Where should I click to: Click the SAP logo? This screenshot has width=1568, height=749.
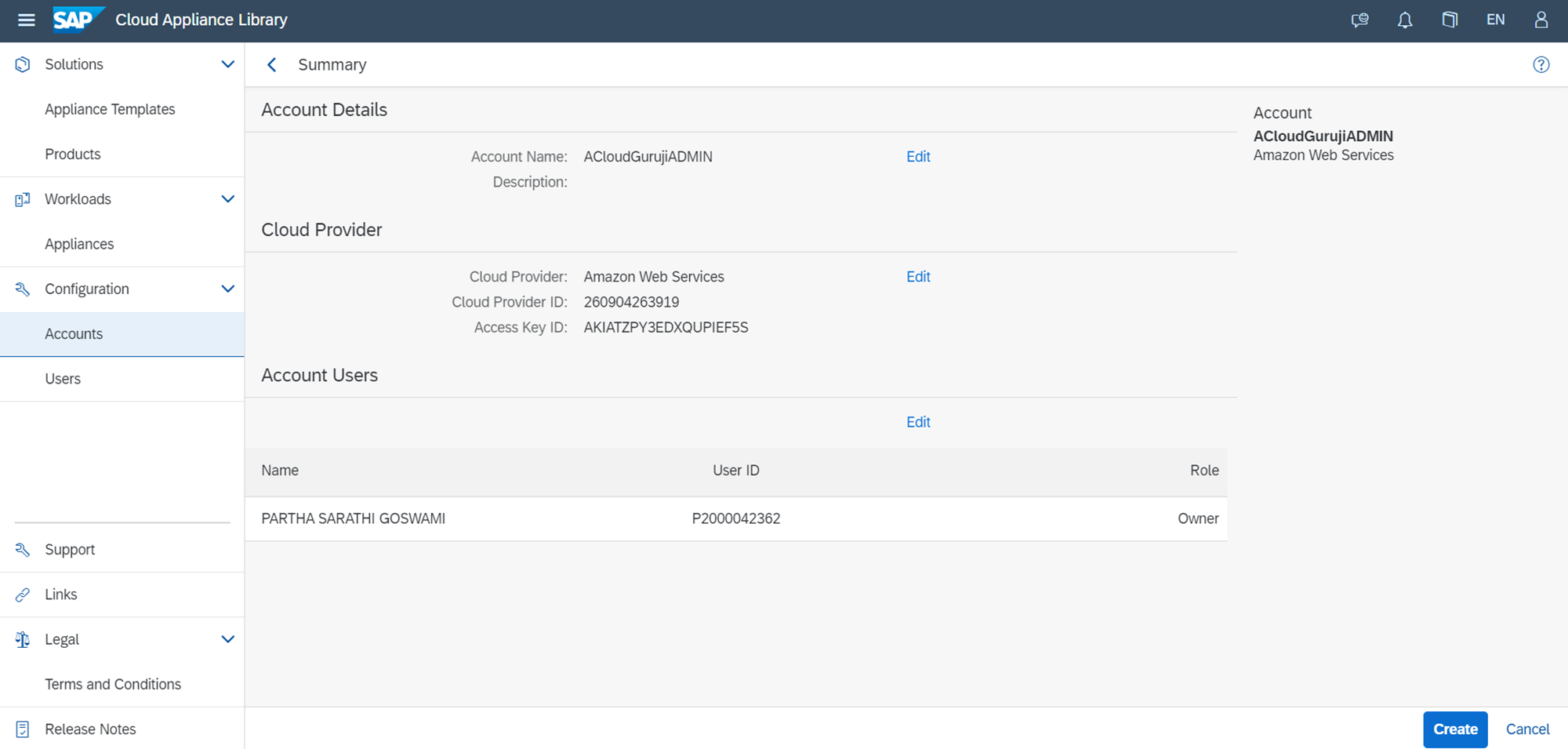click(77, 20)
